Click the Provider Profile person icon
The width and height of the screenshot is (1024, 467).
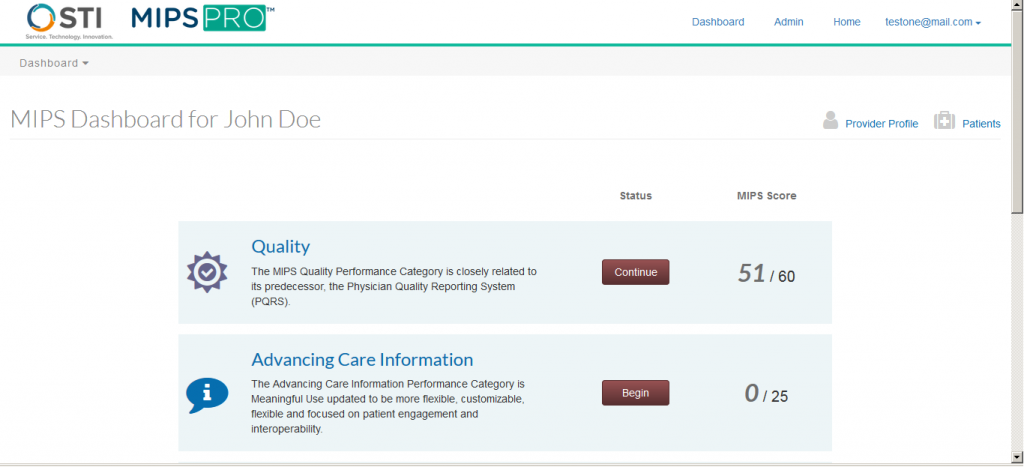coord(830,122)
